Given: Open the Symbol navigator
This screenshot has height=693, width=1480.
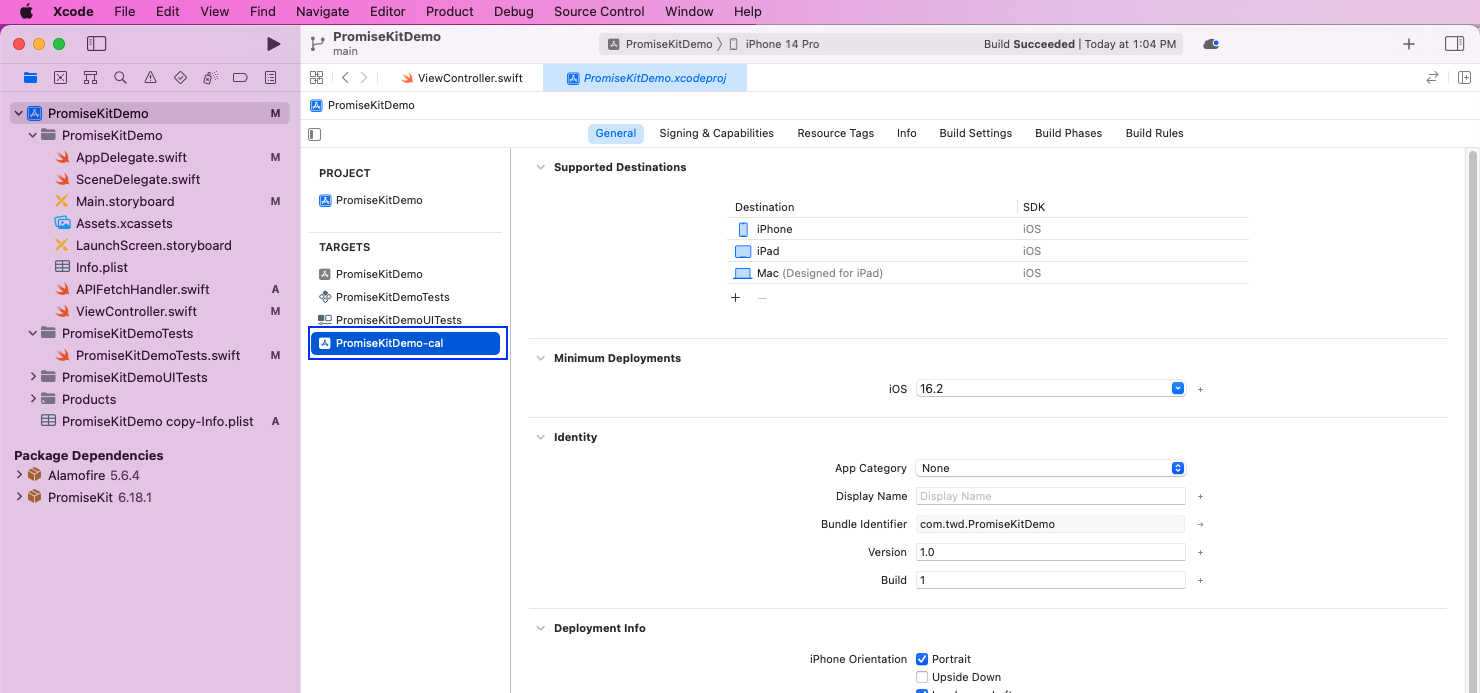Looking at the screenshot, I should point(90,78).
